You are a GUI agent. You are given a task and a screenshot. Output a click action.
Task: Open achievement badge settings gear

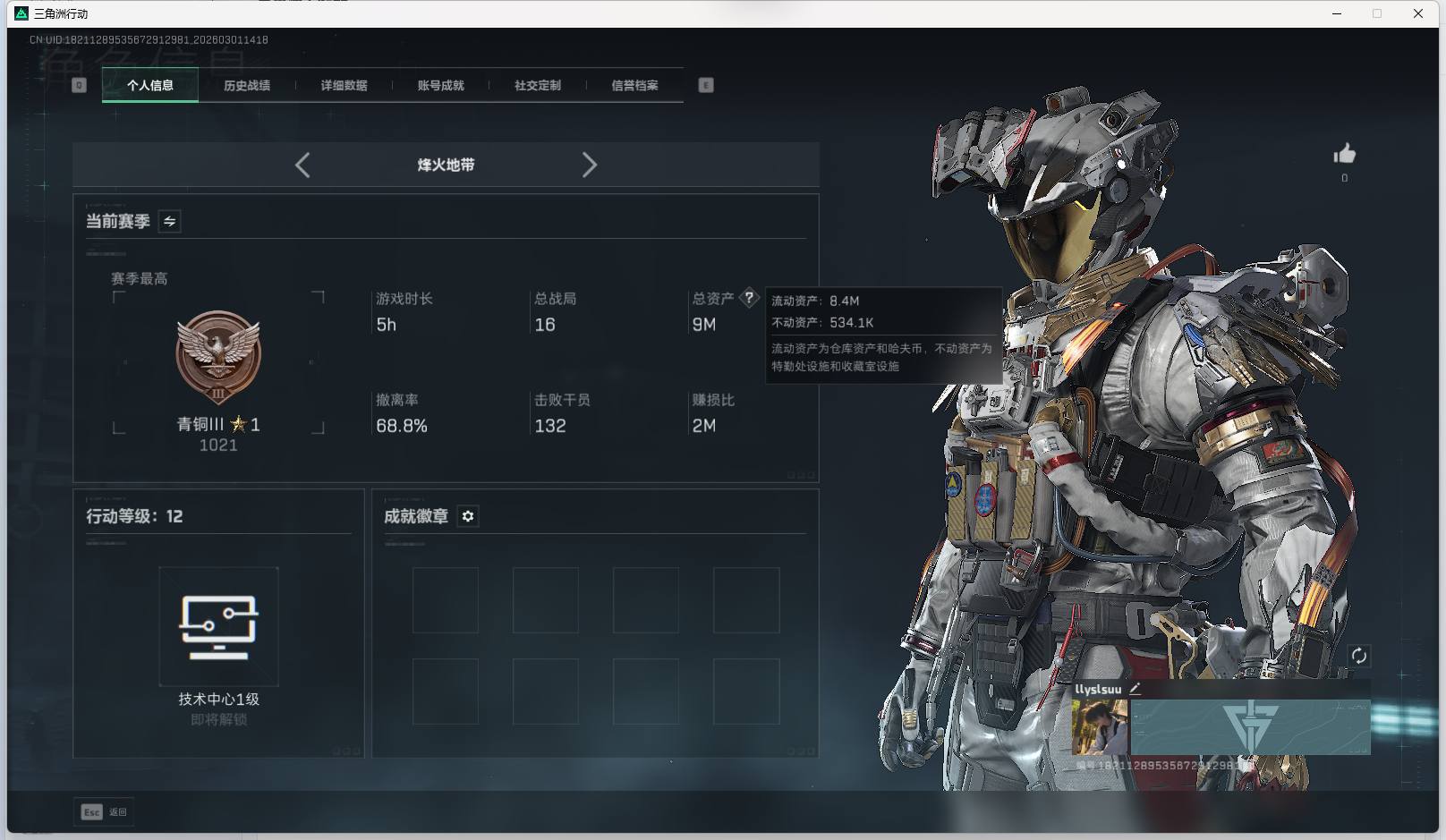468,516
